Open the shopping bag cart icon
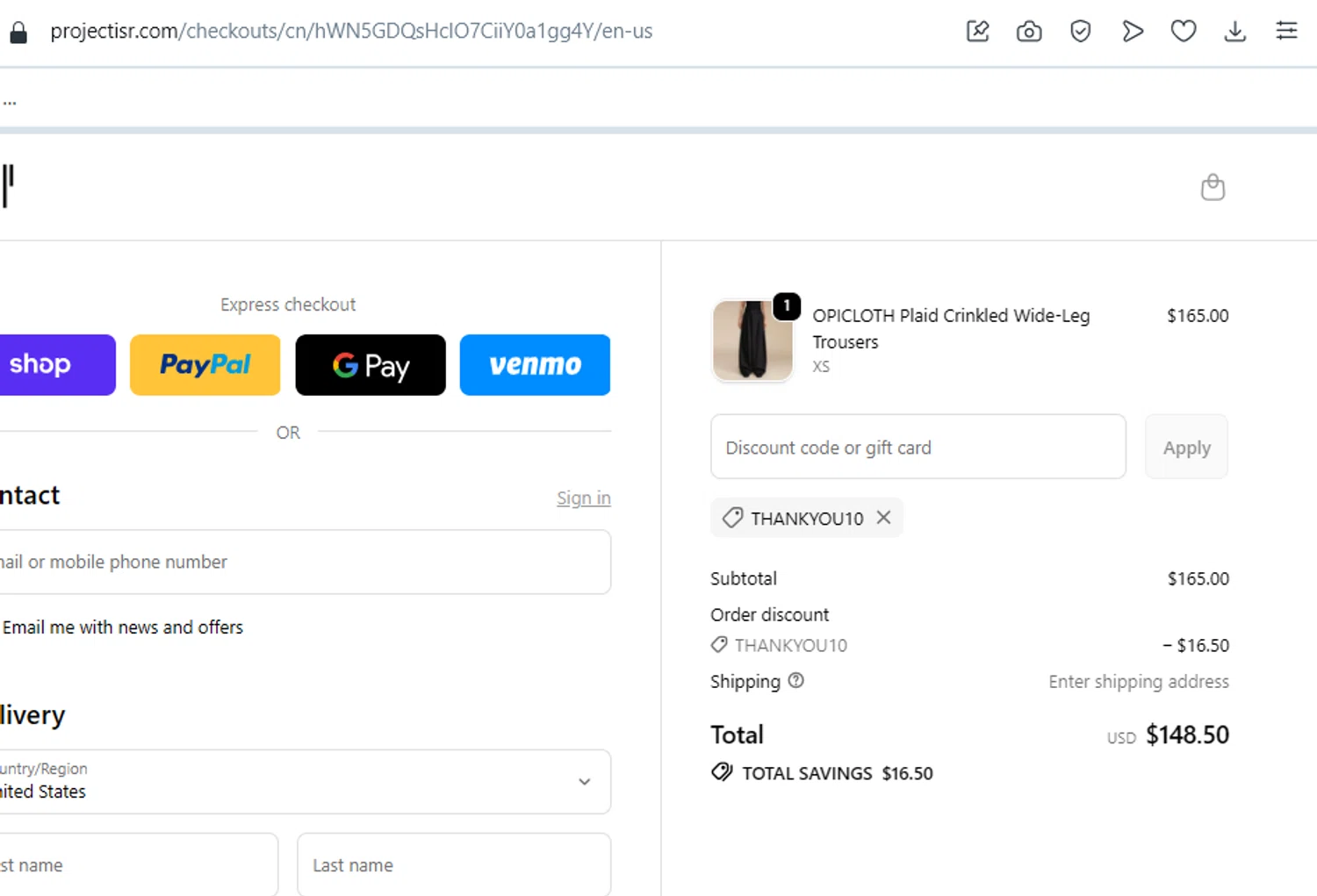The image size is (1317, 896). point(1213,187)
